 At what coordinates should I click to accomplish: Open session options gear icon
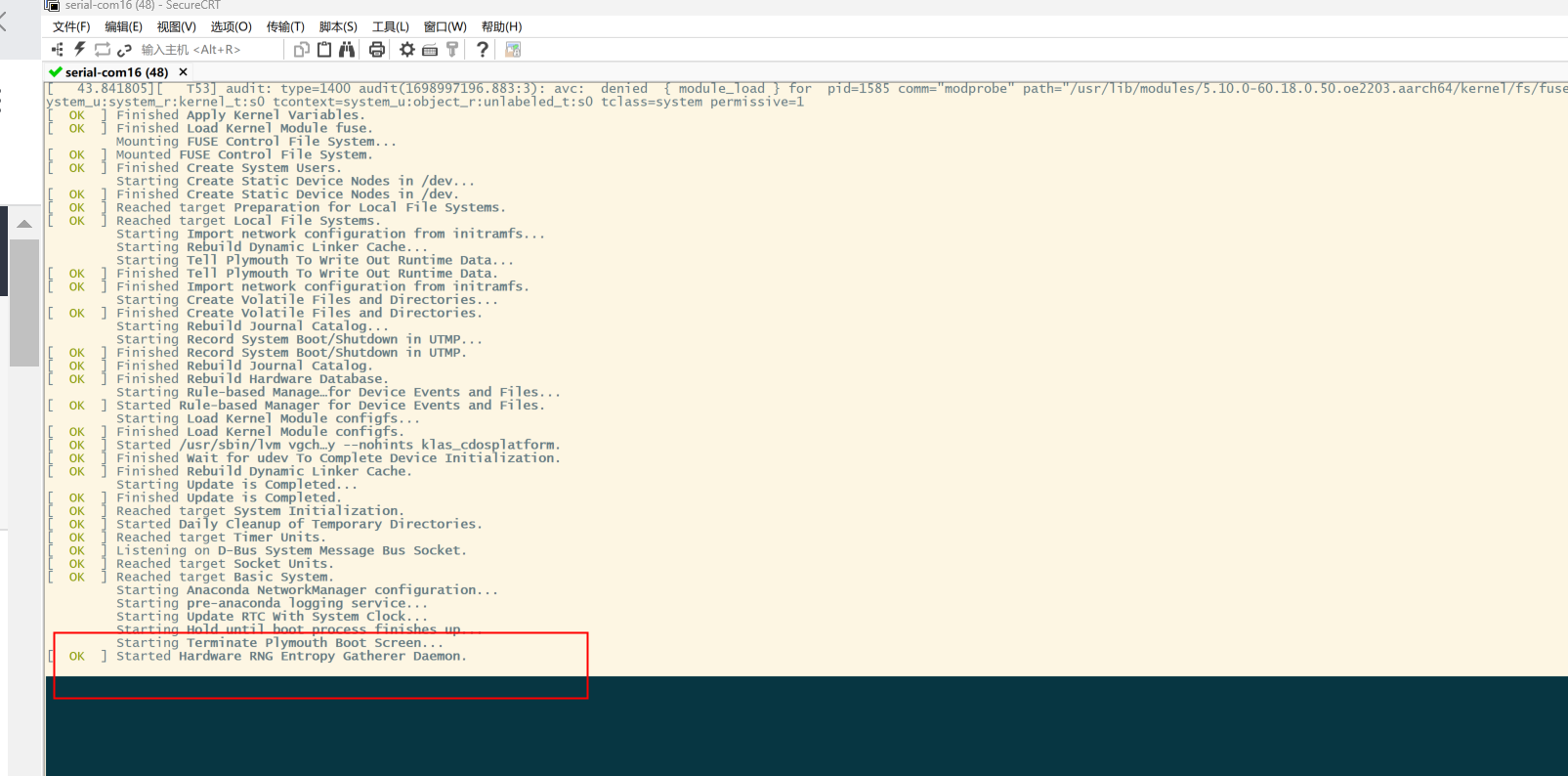pos(407,50)
